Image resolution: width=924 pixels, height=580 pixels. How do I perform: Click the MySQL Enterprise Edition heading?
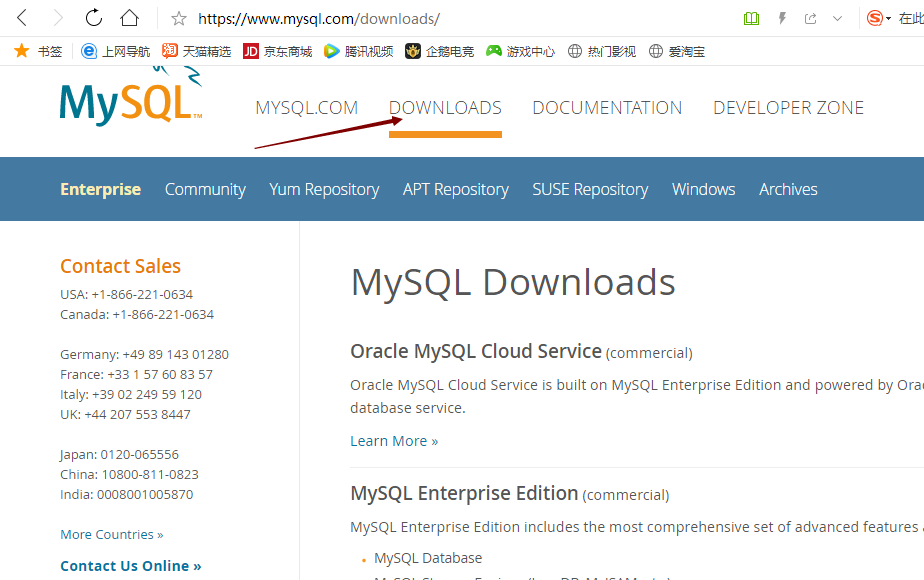click(x=464, y=493)
